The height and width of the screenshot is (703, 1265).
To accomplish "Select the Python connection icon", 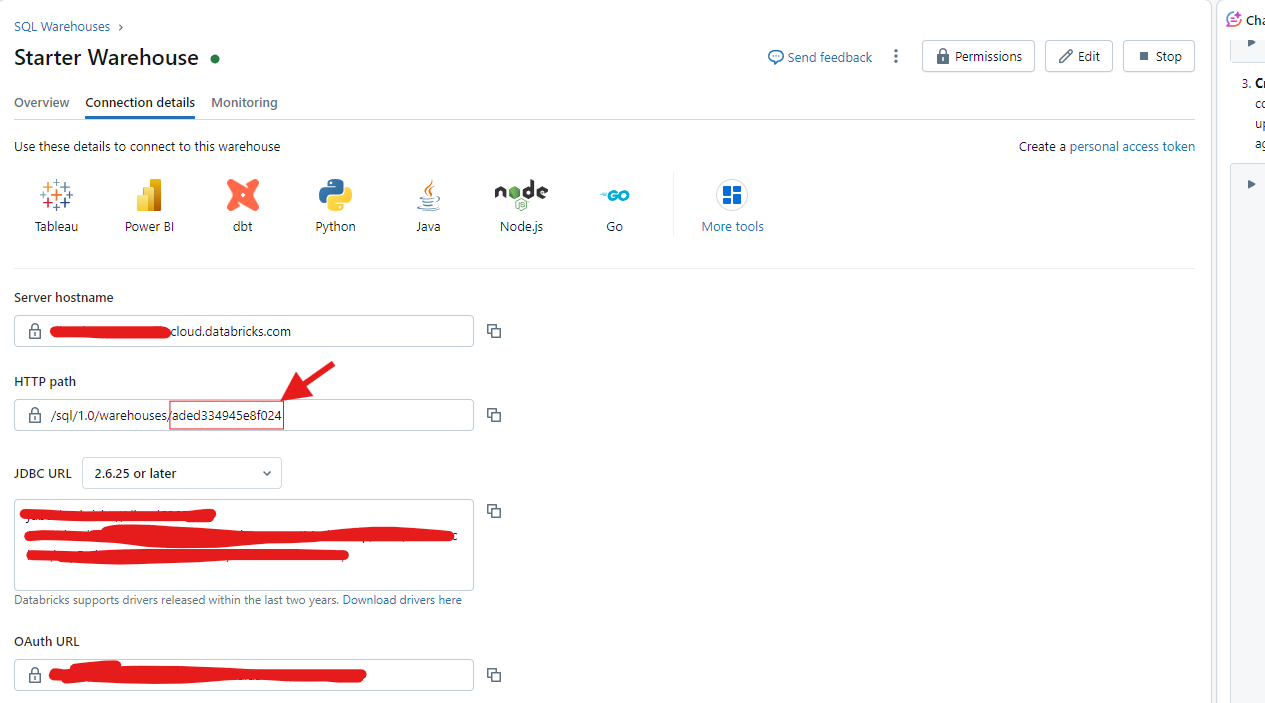I will coord(335,205).
